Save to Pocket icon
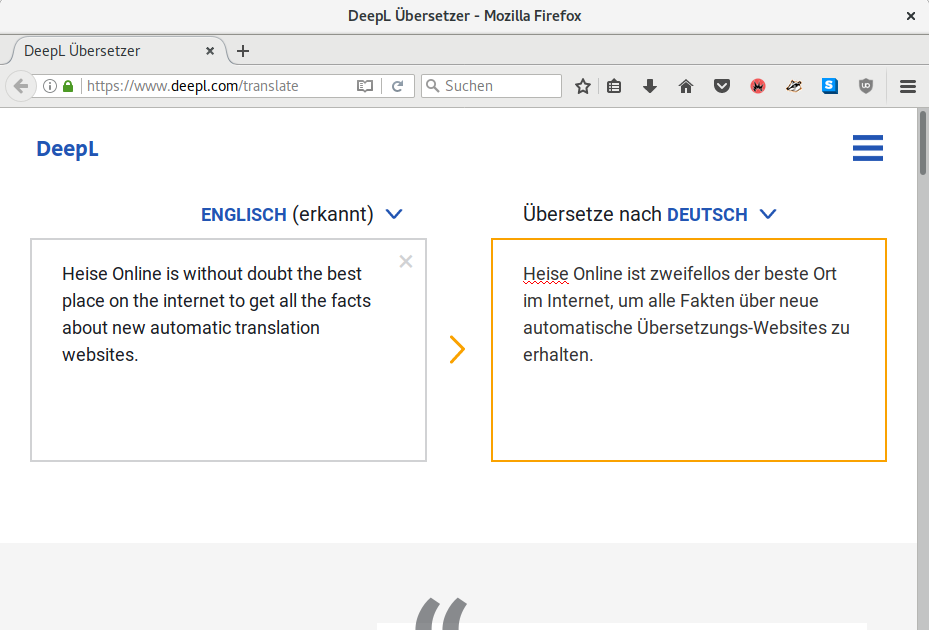Screen dimensions: 929x630 722,87
